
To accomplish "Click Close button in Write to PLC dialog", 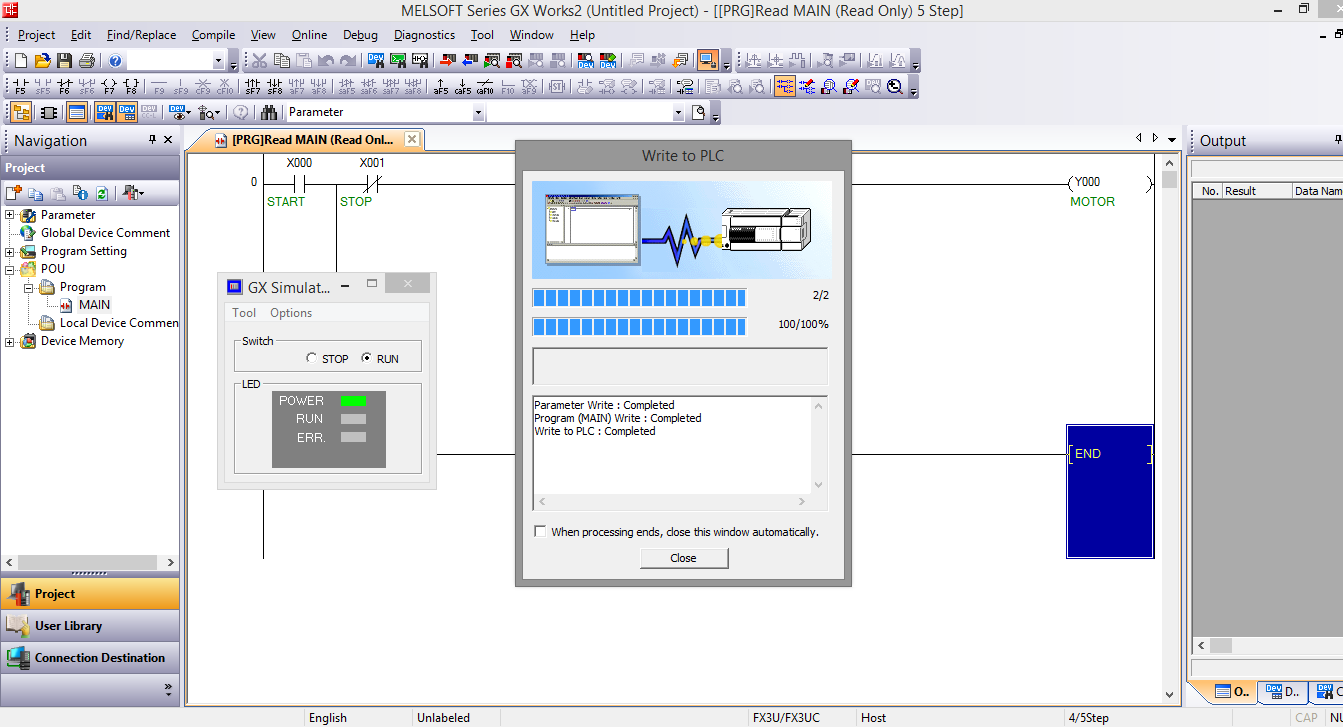I will click(x=684, y=558).
